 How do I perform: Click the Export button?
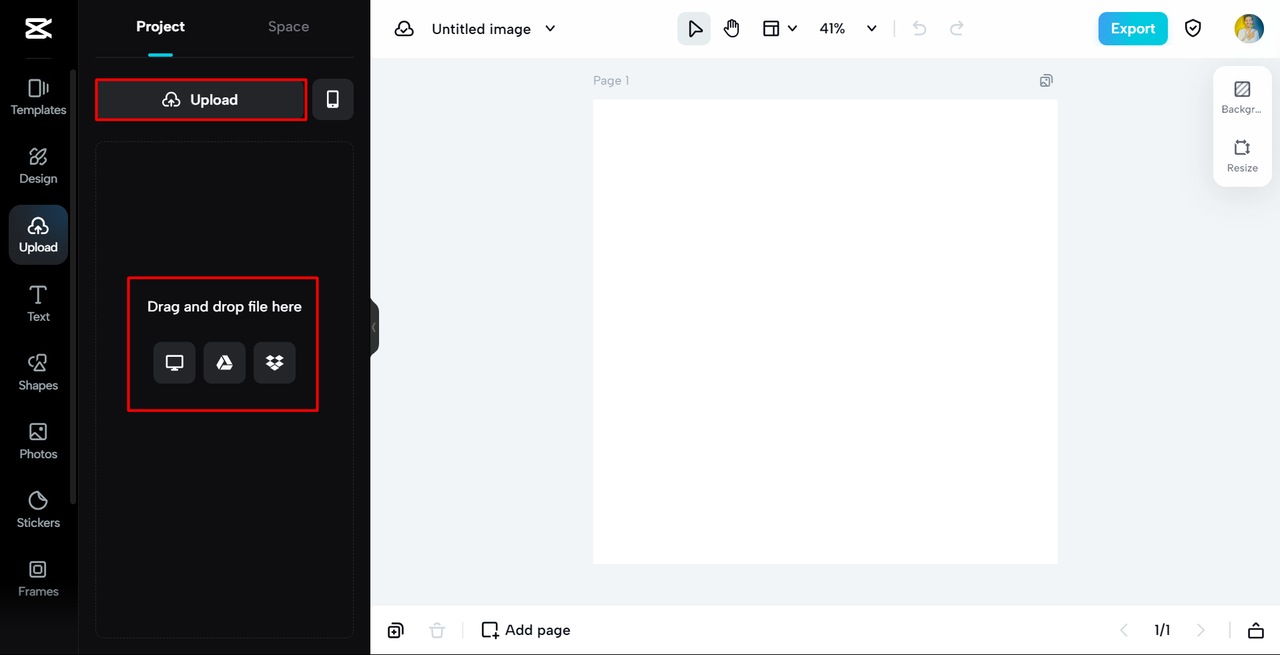[x=1133, y=29]
